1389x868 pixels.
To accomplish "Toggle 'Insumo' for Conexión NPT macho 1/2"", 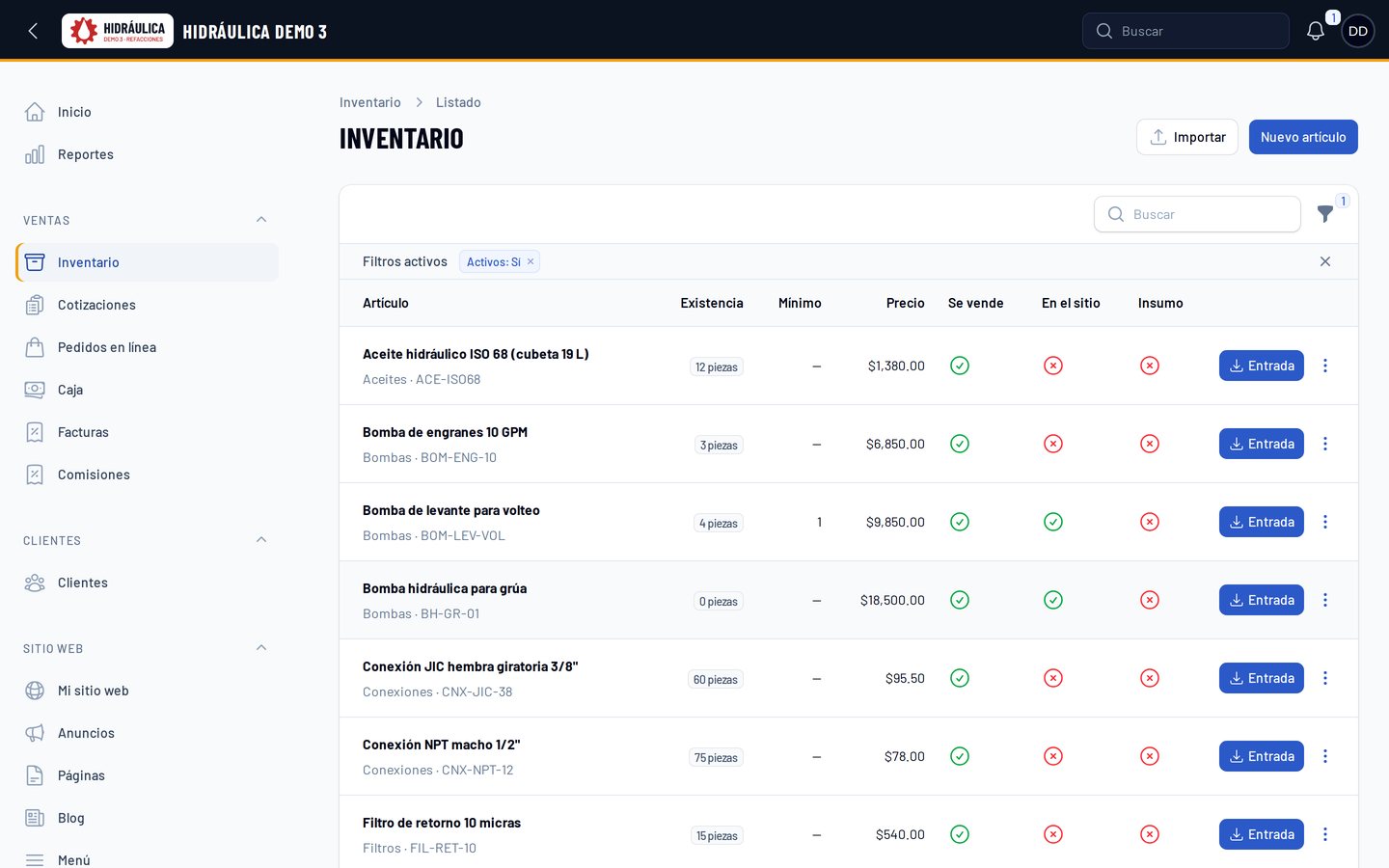I will click(x=1150, y=756).
